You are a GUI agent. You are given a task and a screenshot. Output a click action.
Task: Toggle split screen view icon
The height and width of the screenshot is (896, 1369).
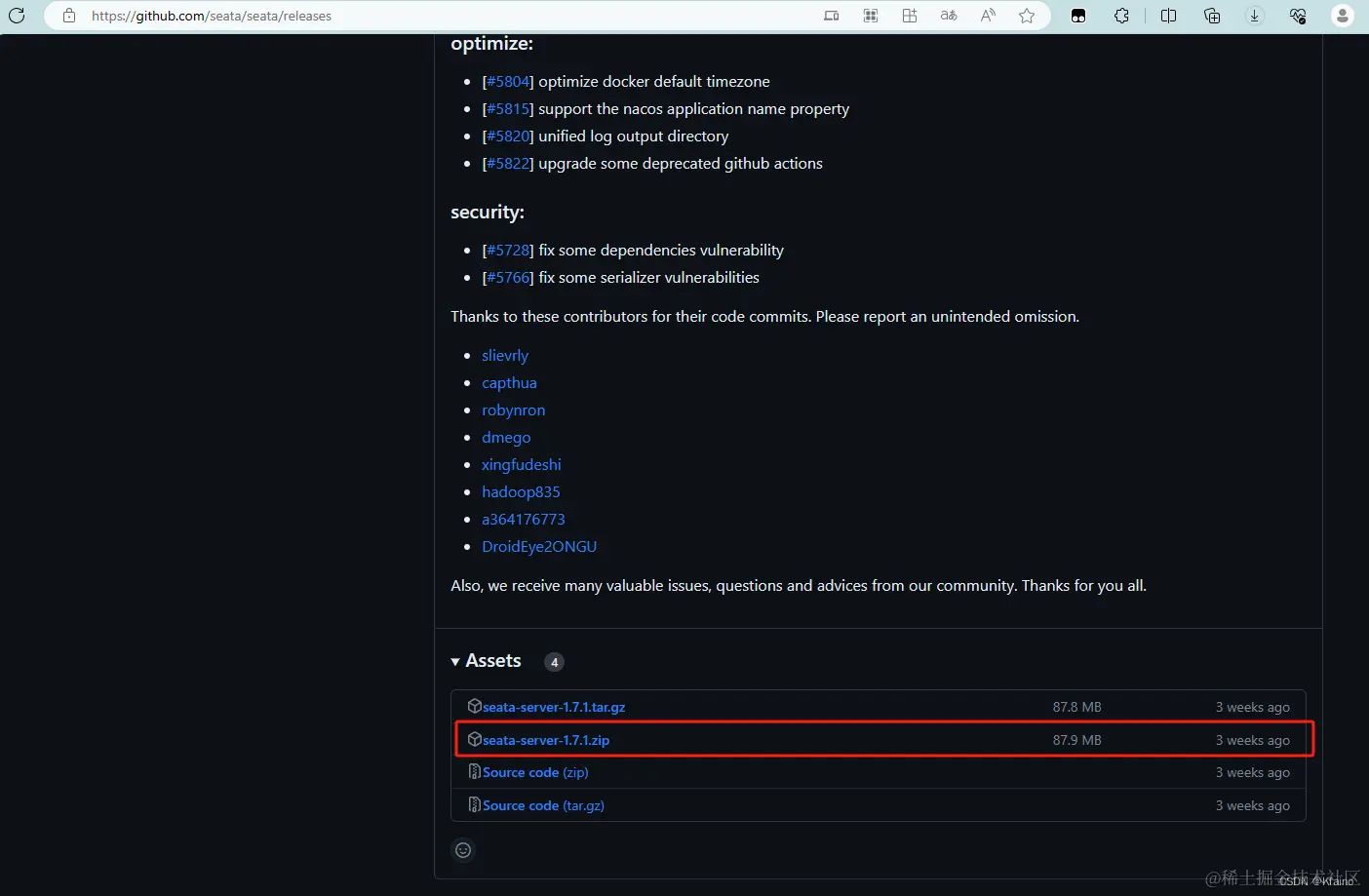pos(1168,16)
